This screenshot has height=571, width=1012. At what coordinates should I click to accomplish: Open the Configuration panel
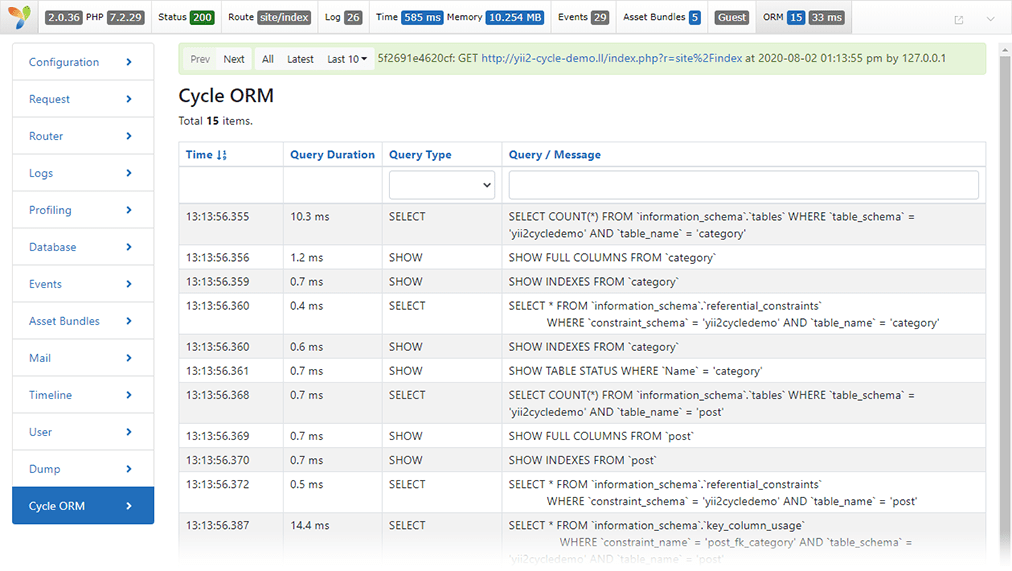[83, 62]
